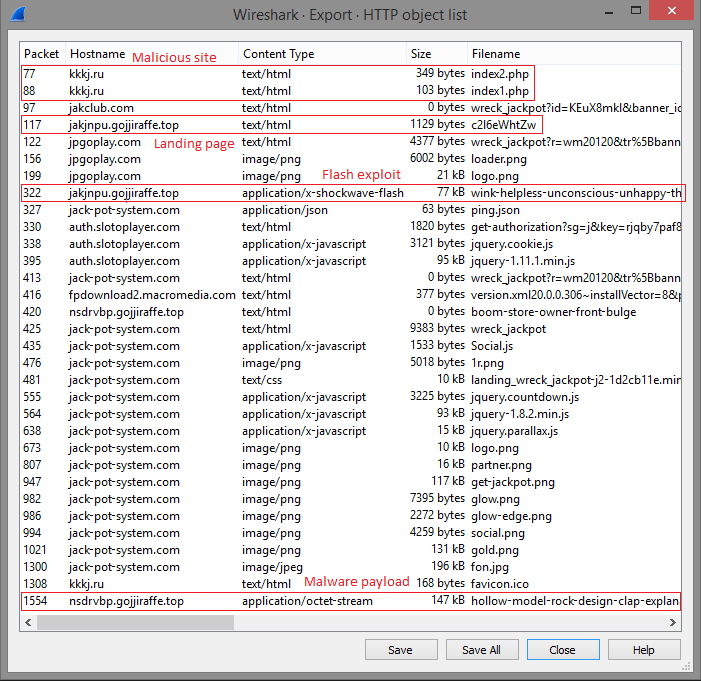
Task: Click the Close button at the bottom
Action: point(562,650)
